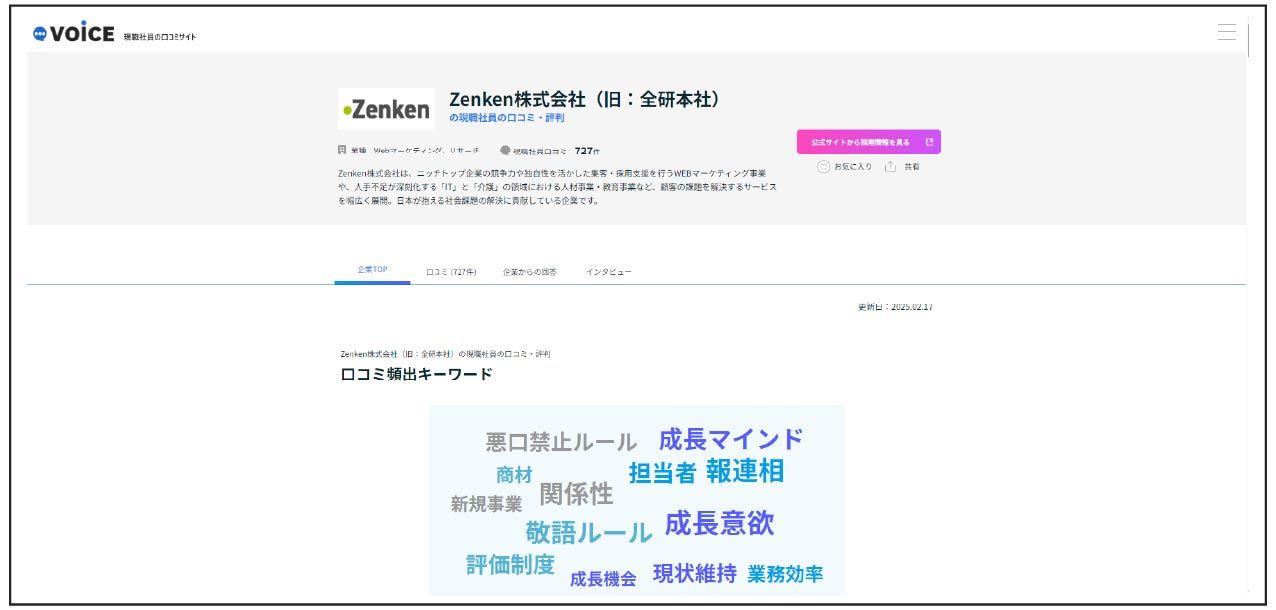Click the heart favorite icon
The image size is (1276, 610).
(x=823, y=166)
